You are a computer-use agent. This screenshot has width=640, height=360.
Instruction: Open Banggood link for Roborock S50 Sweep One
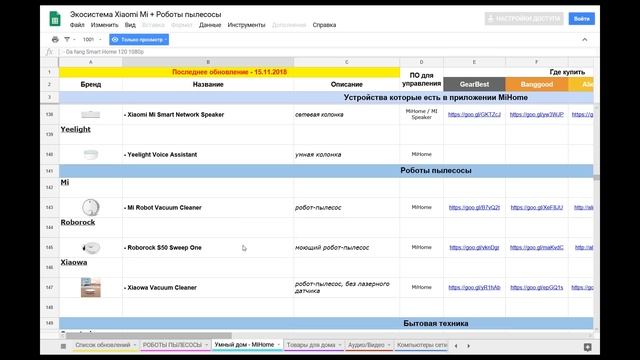537,247
